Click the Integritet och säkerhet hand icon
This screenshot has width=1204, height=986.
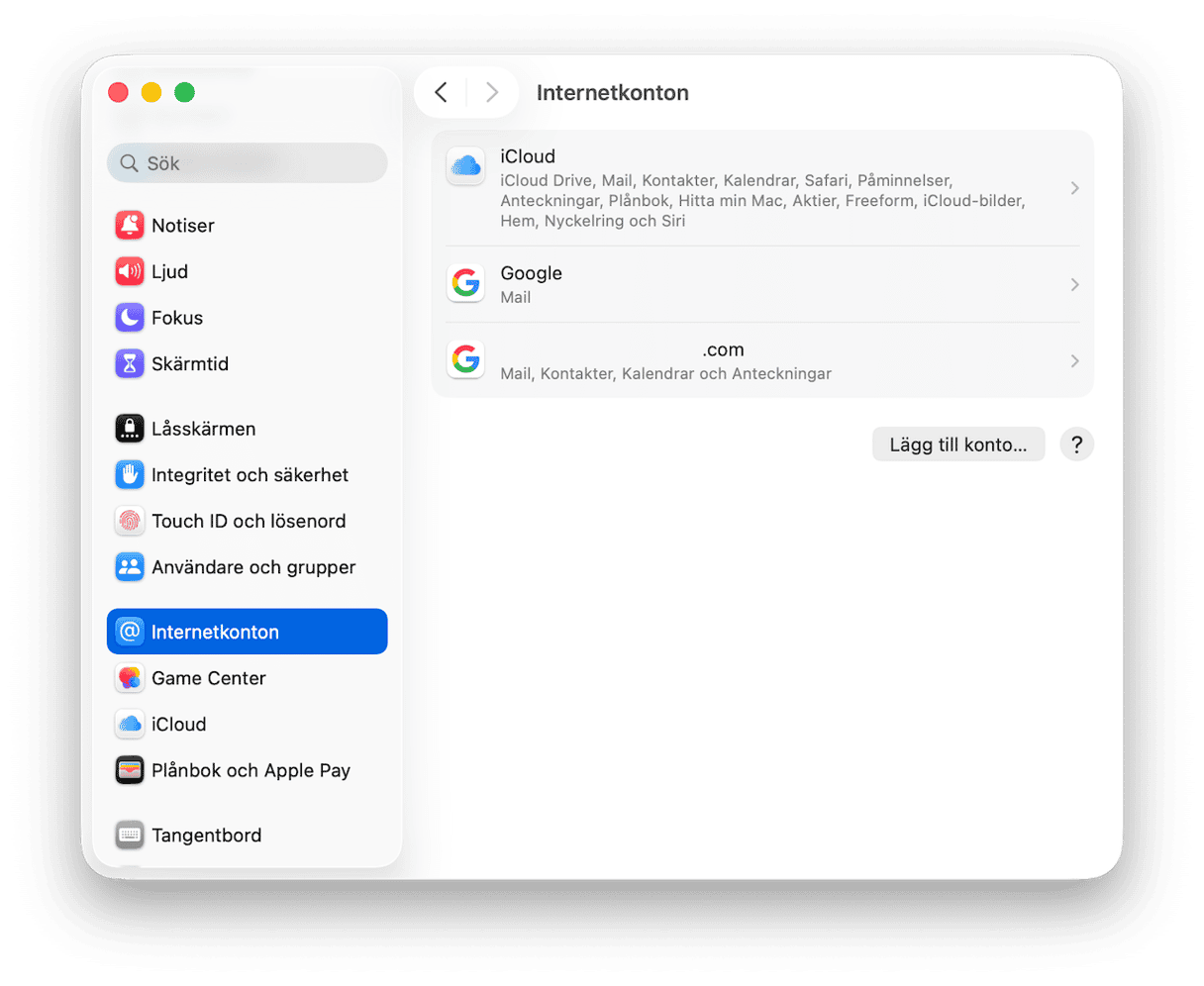tap(130, 474)
